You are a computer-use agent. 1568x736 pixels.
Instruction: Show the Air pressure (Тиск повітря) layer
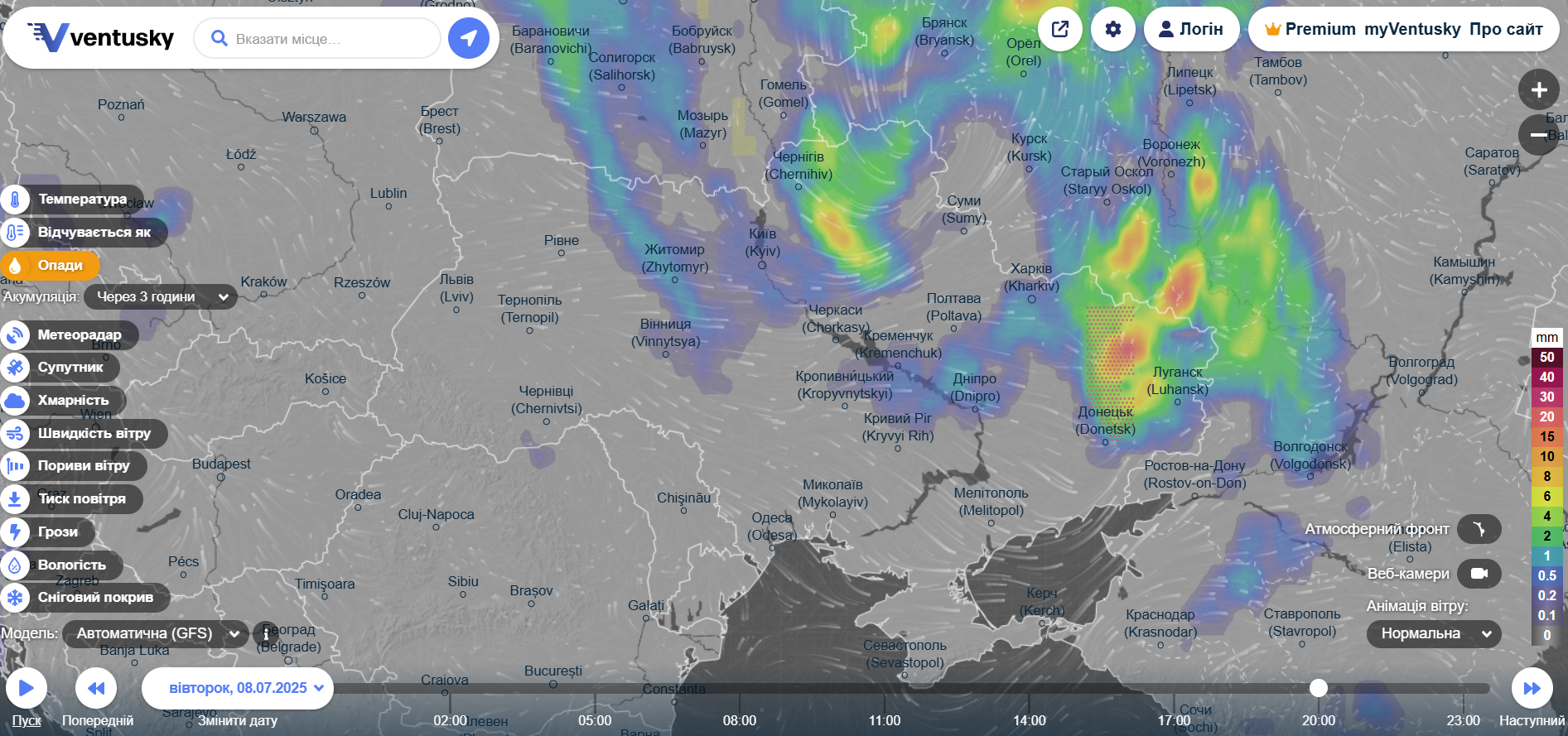click(x=81, y=498)
